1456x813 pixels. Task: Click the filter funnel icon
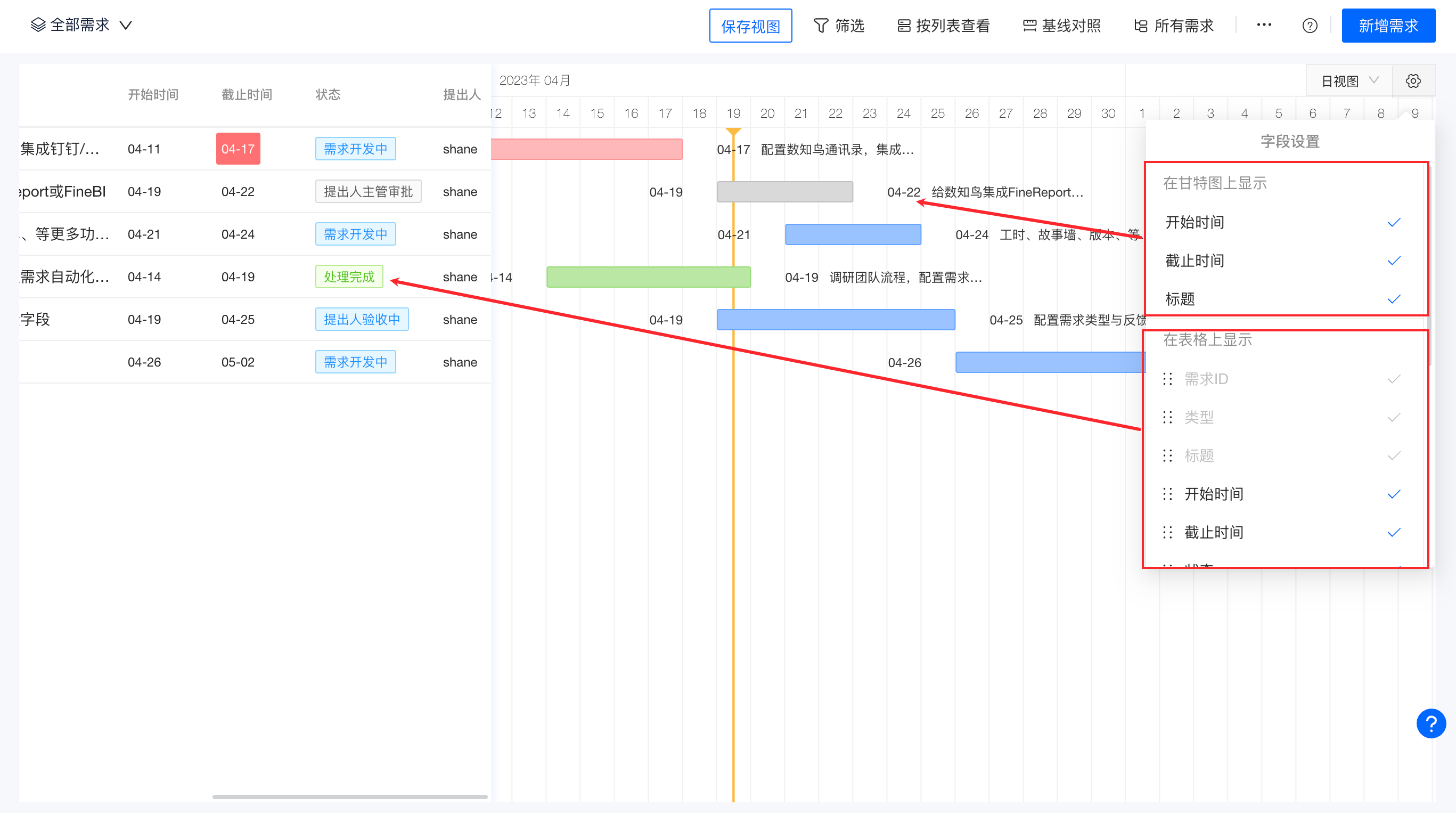click(821, 26)
